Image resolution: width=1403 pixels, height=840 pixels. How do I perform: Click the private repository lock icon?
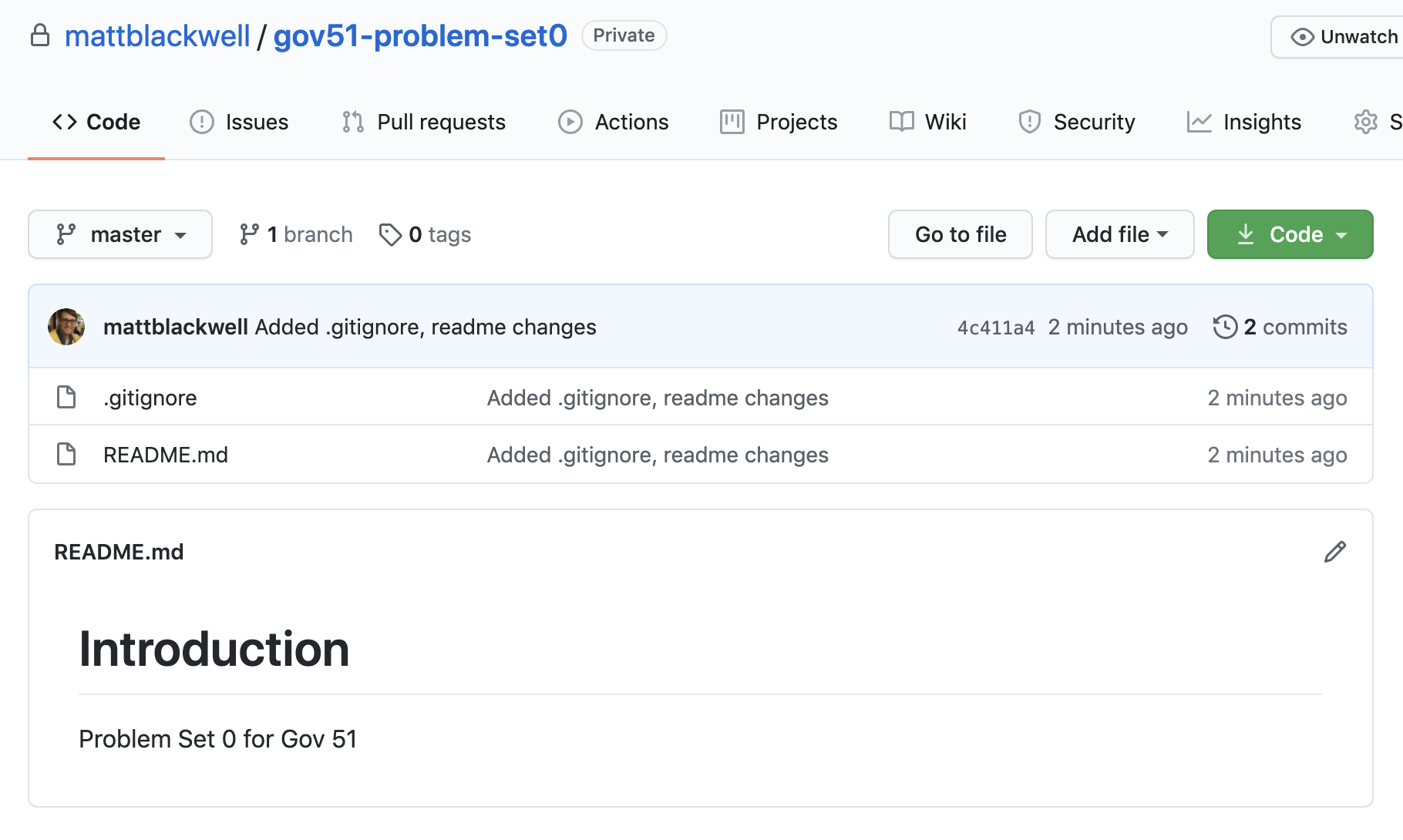(x=40, y=35)
